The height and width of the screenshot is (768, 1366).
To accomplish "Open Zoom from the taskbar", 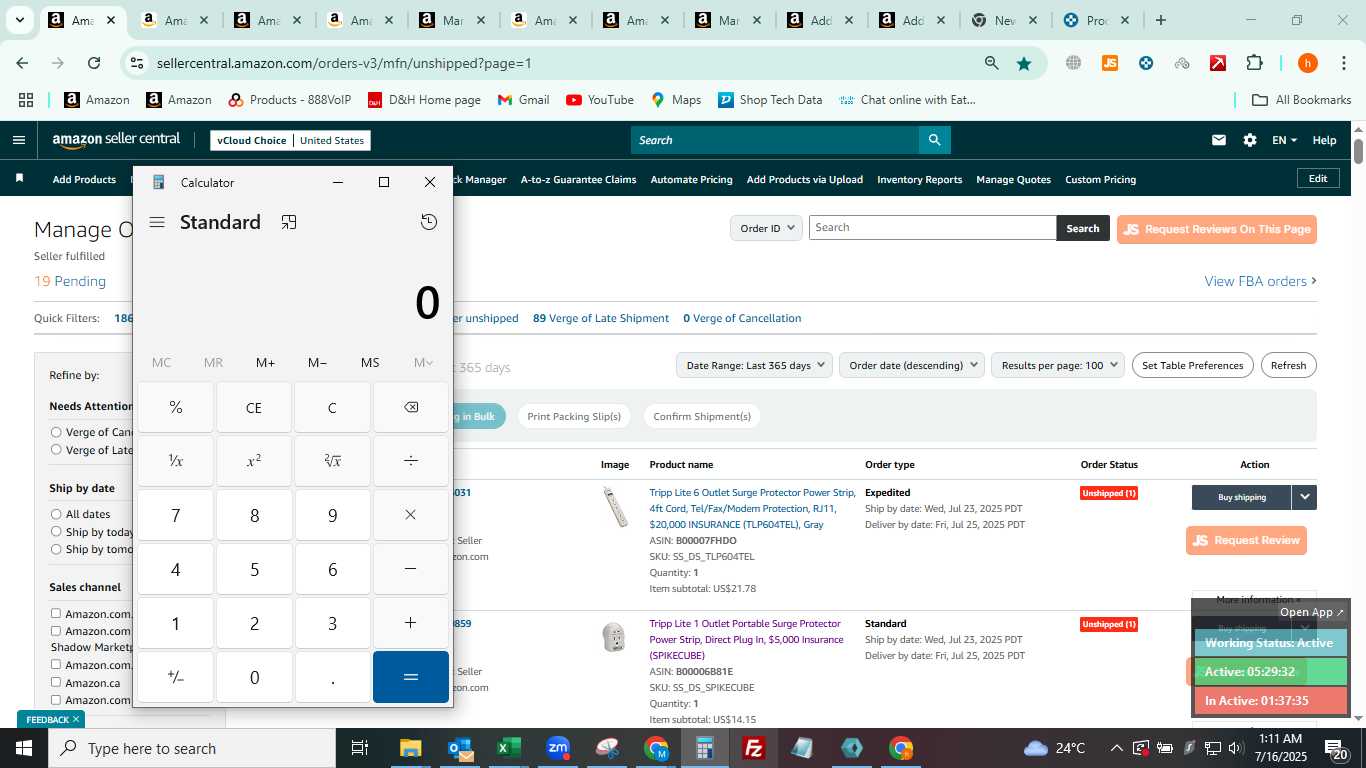I will pos(558,748).
